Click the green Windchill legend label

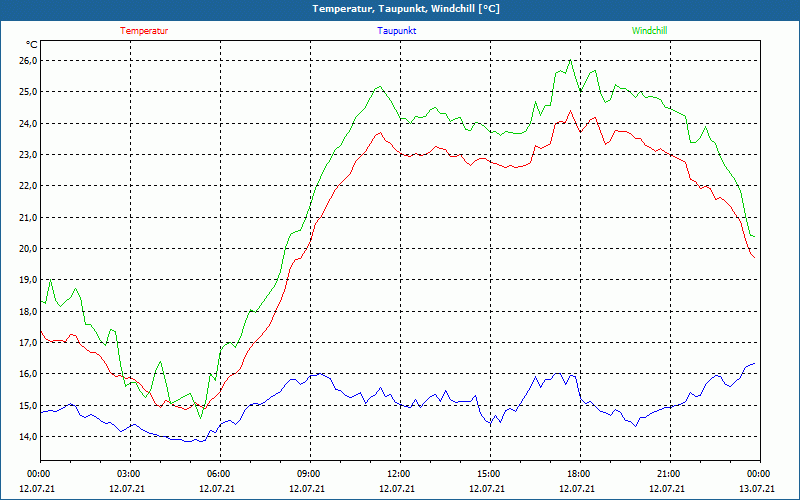coord(649,31)
